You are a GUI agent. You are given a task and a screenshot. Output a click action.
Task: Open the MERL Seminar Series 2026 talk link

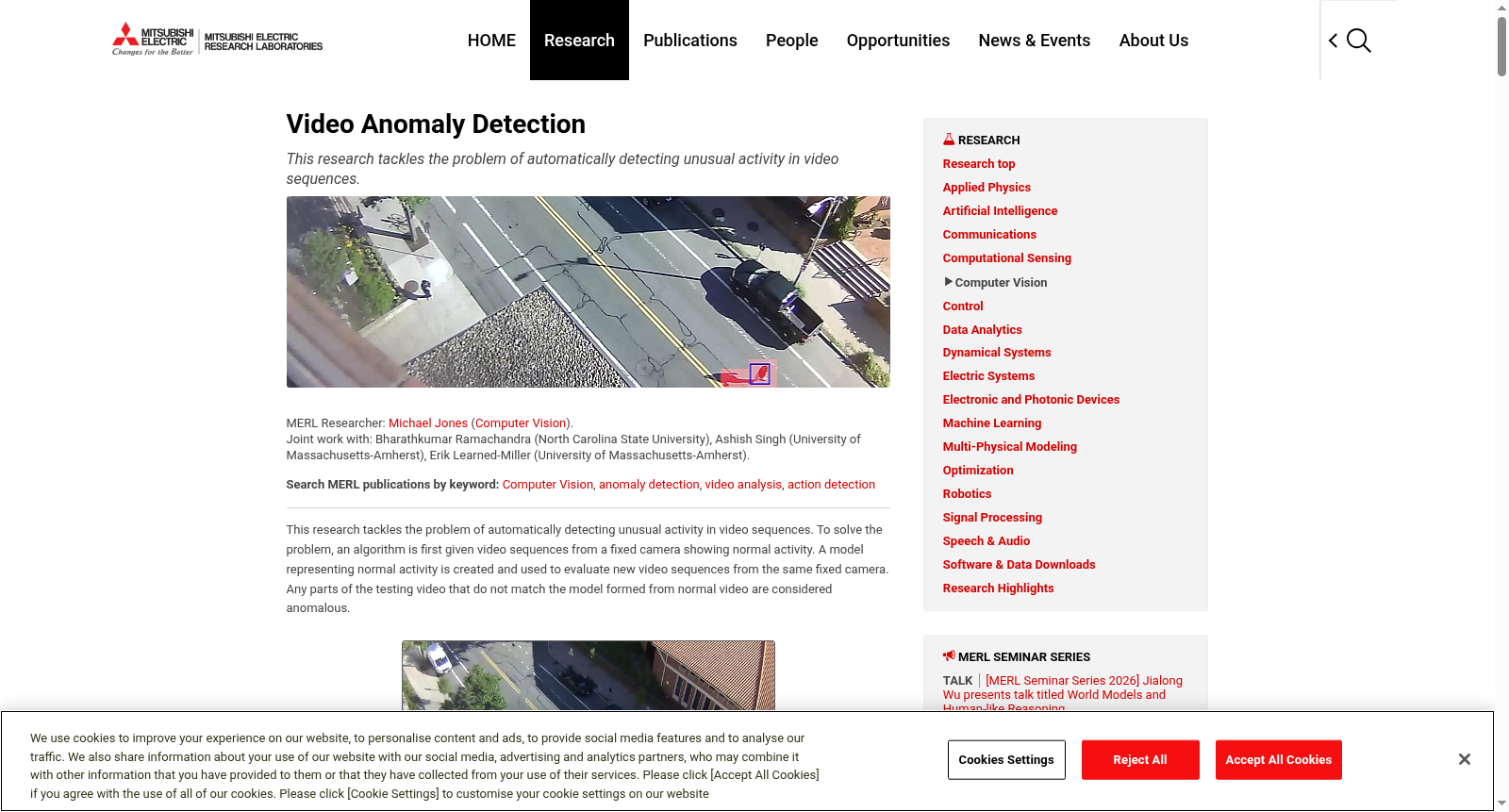pos(1063,694)
